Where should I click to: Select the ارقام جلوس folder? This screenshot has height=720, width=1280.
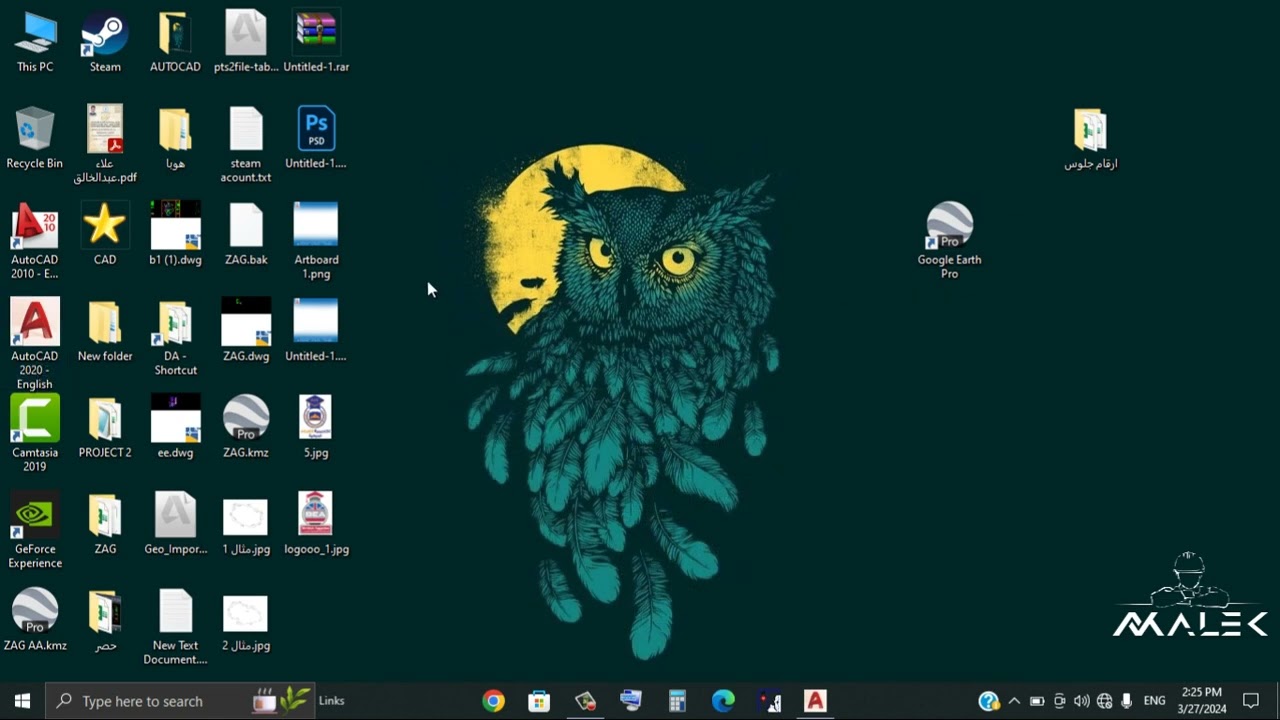click(1090, 138)
